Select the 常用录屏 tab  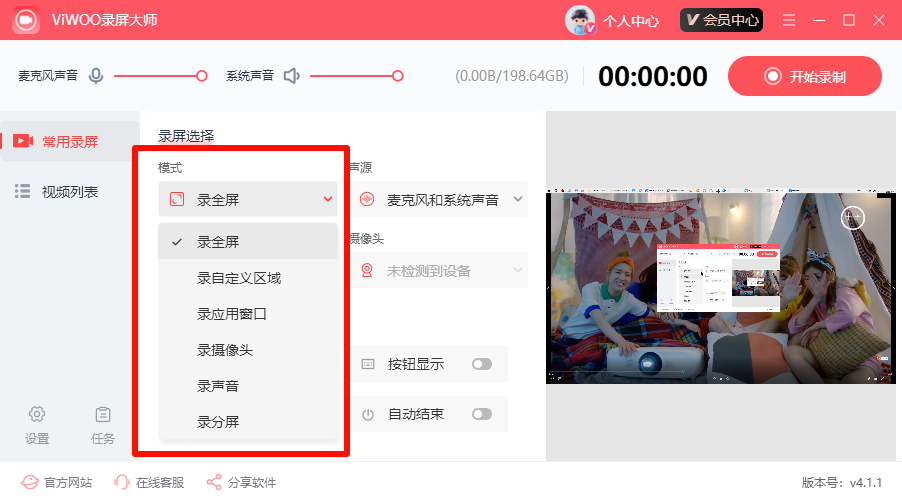tap(70, 141)
